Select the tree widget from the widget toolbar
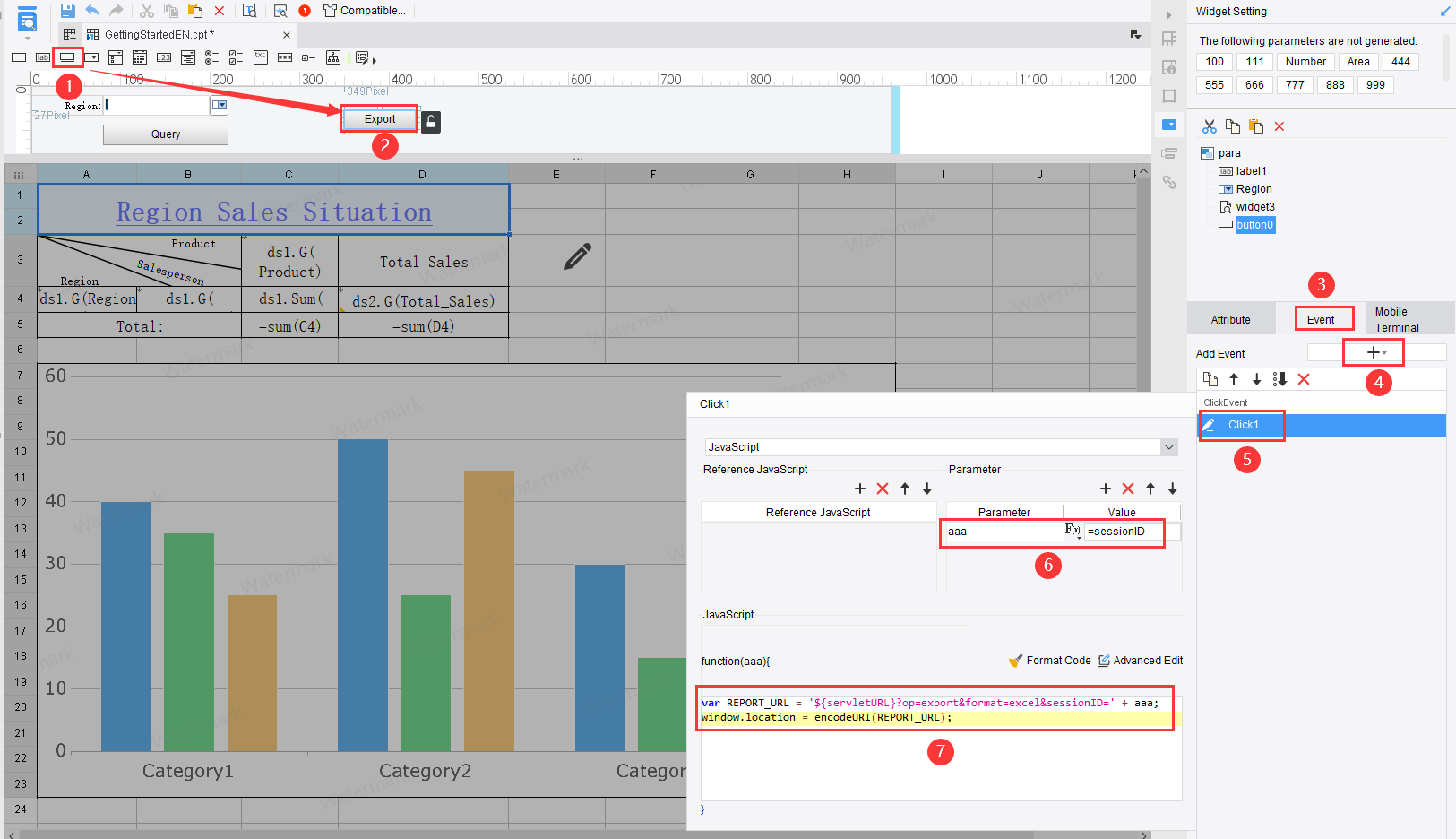This screenshot has height=839, width=1456. click(x=333, y=57)
